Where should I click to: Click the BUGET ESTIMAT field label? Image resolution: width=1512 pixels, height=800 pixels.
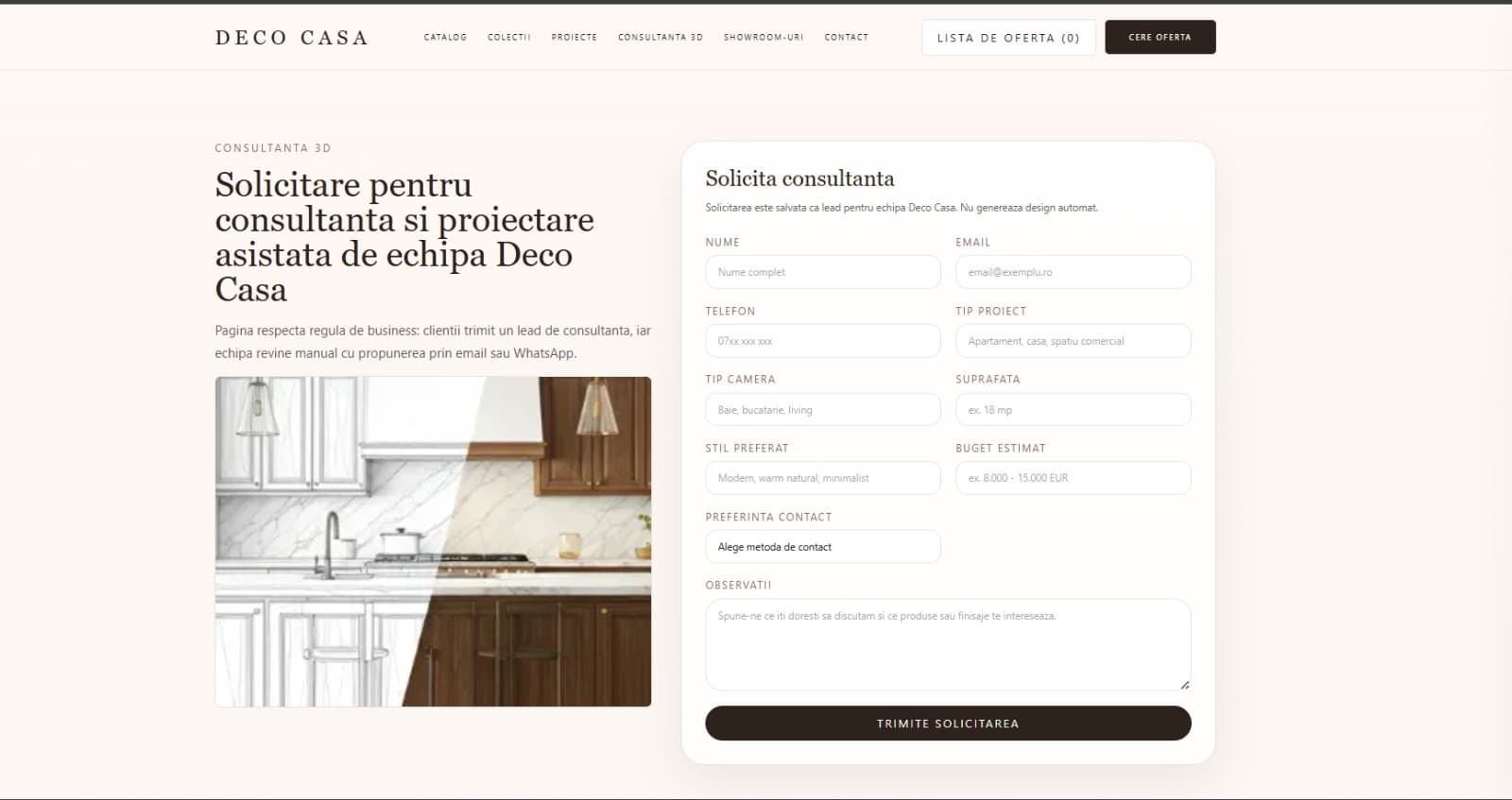coord(1001,449)
